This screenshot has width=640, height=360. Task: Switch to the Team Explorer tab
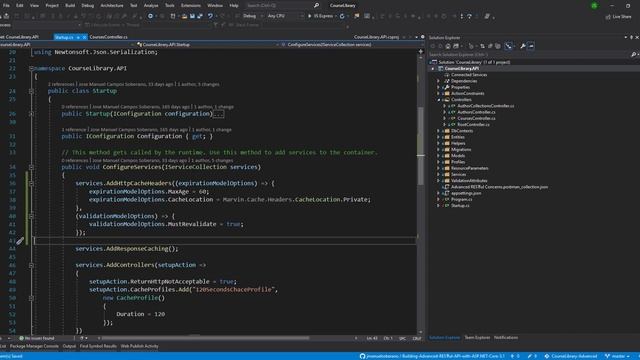pyautogui.click(x=477, y=338)
